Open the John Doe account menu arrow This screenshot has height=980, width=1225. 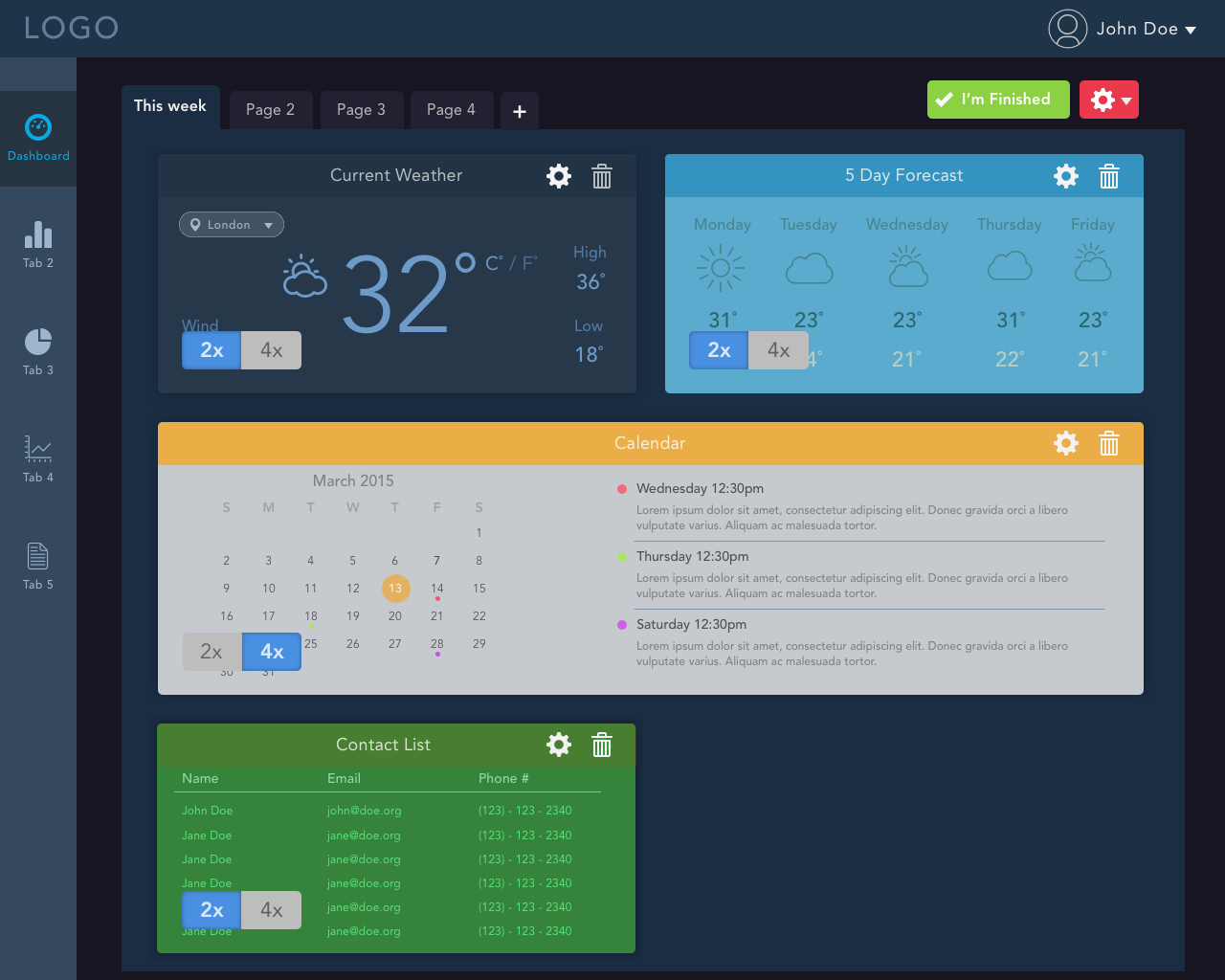pyautogui.click(x=1191, y=31)
